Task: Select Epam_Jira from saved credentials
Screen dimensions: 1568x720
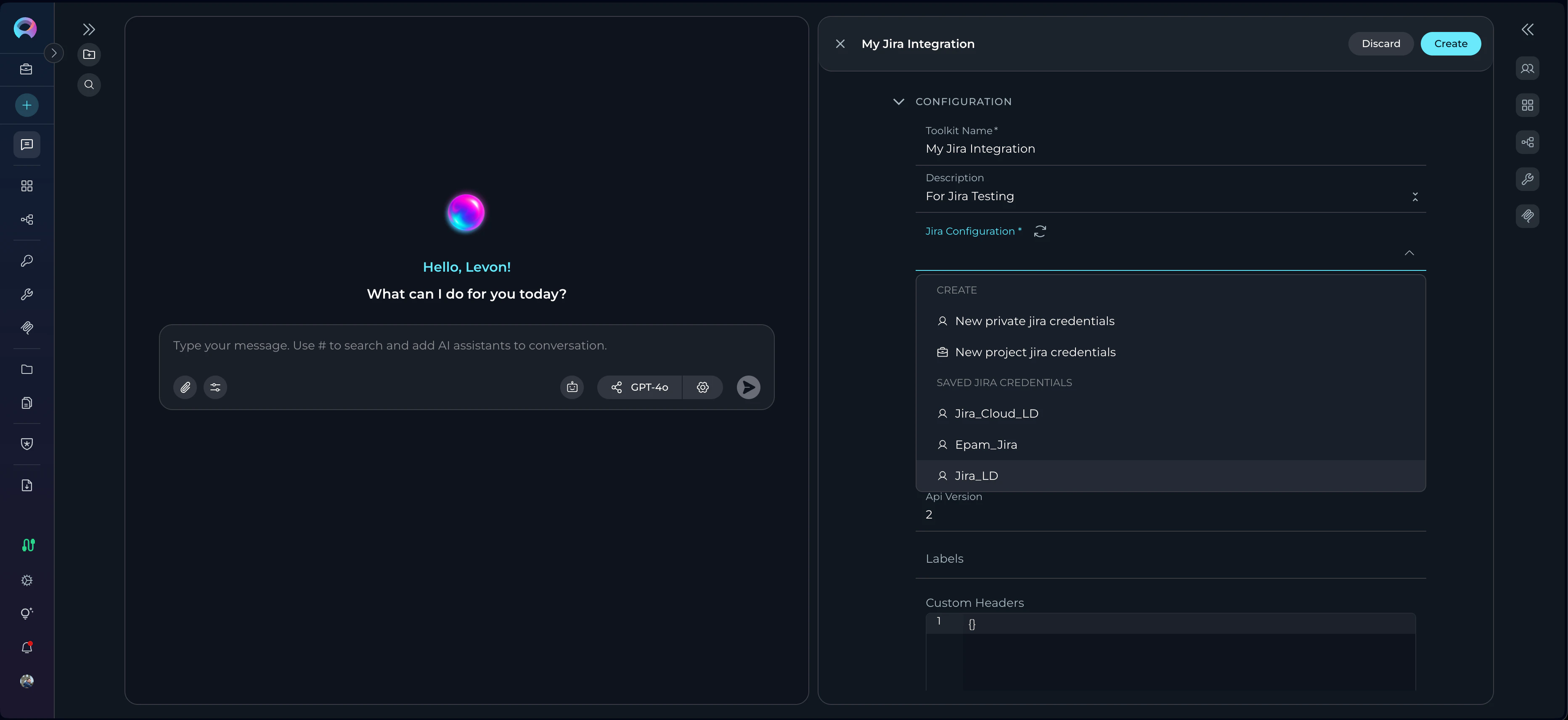Action: (985, 444)
